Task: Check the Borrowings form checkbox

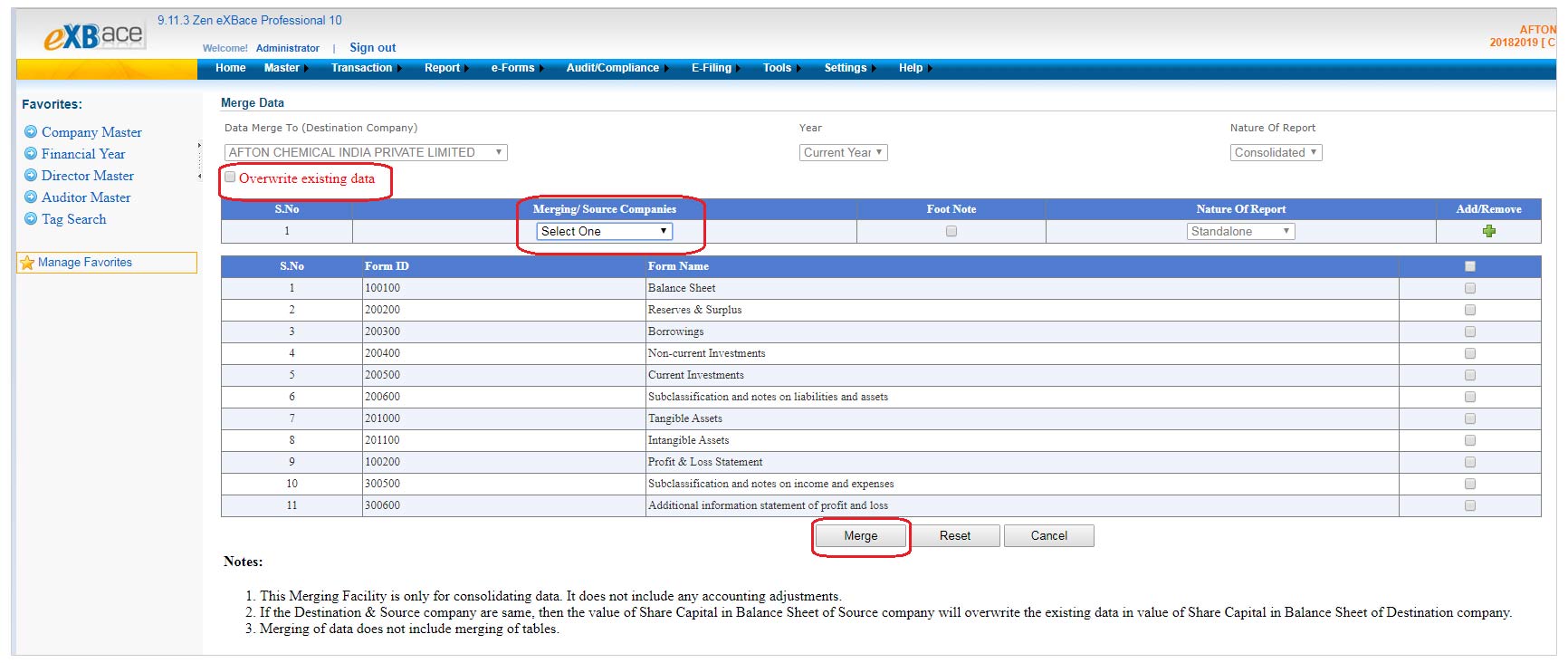Action: pyautogui.click(x=1469, y=331)
